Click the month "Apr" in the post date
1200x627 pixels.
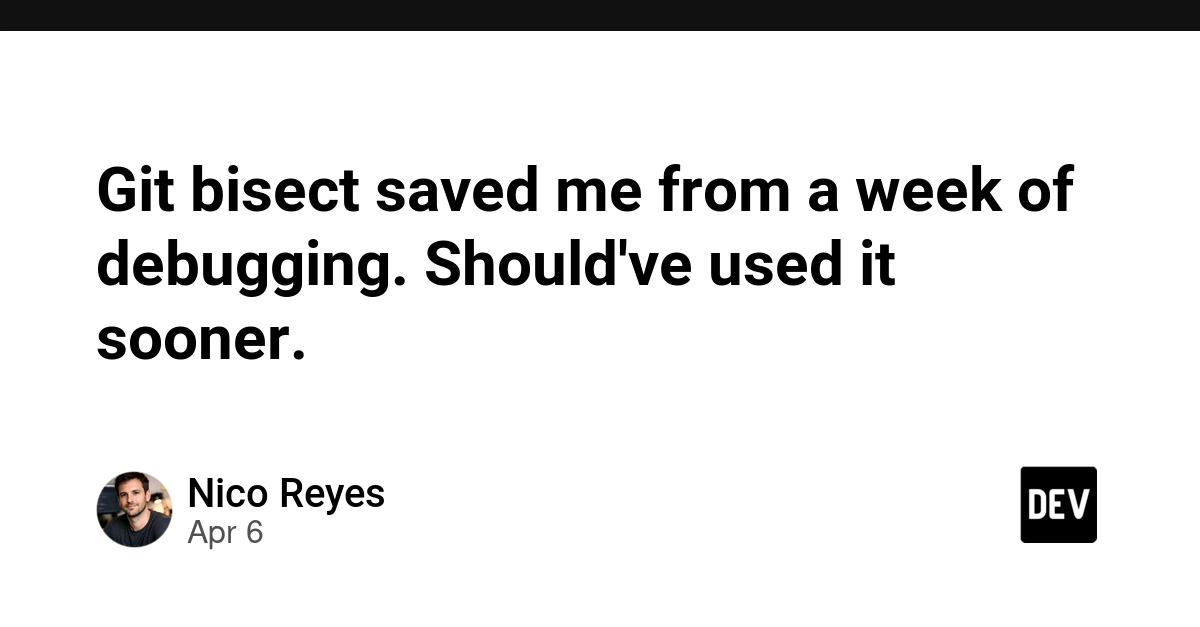[211, 533]
